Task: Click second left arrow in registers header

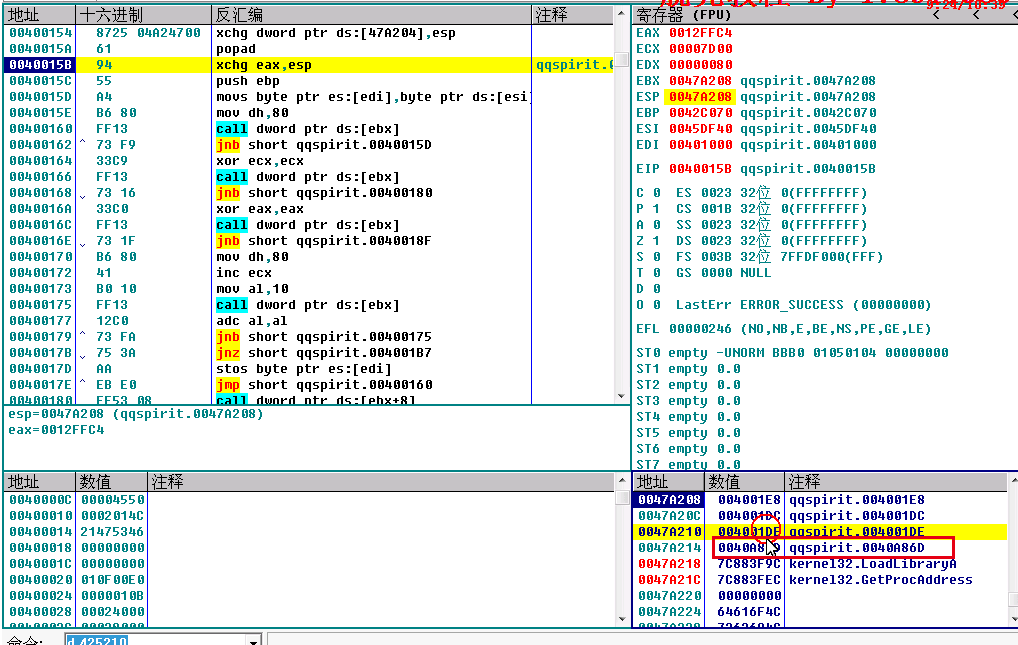Action: click(976, 14)
